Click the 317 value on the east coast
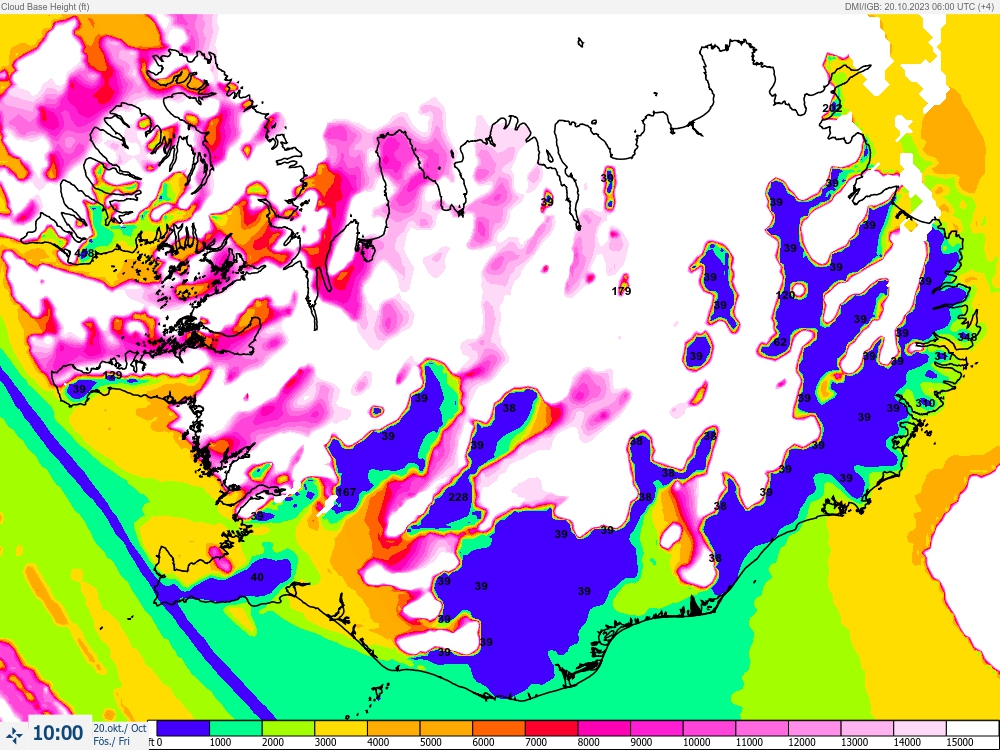This screenshot has width=1000, height=750. tap(944, 356)
